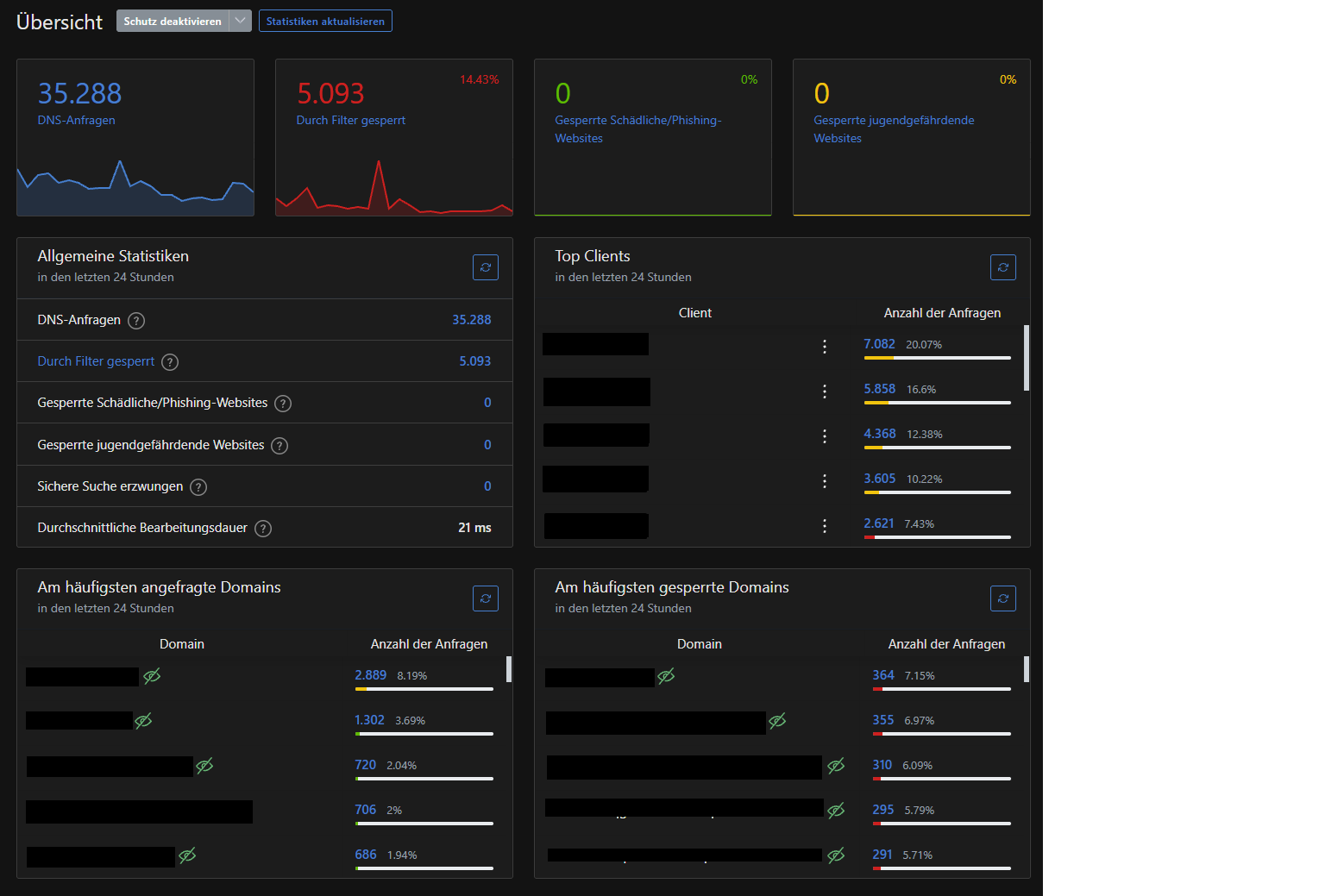Image resolution: width=1325 pixels, height=896 pixels.
Task: Show help for Gesperrte Schädliche/Phishing-Websites
Action: coord(283,404)
